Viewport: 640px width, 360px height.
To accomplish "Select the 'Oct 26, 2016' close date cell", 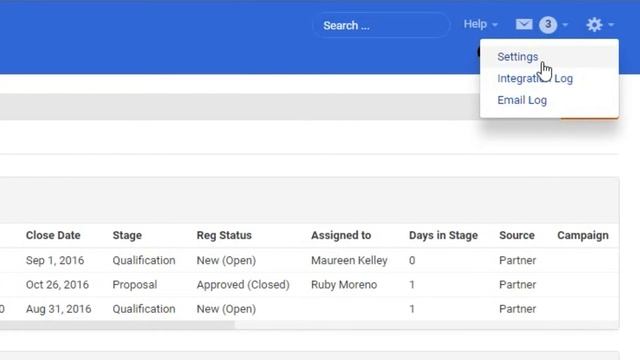I will tap(57, 284).
